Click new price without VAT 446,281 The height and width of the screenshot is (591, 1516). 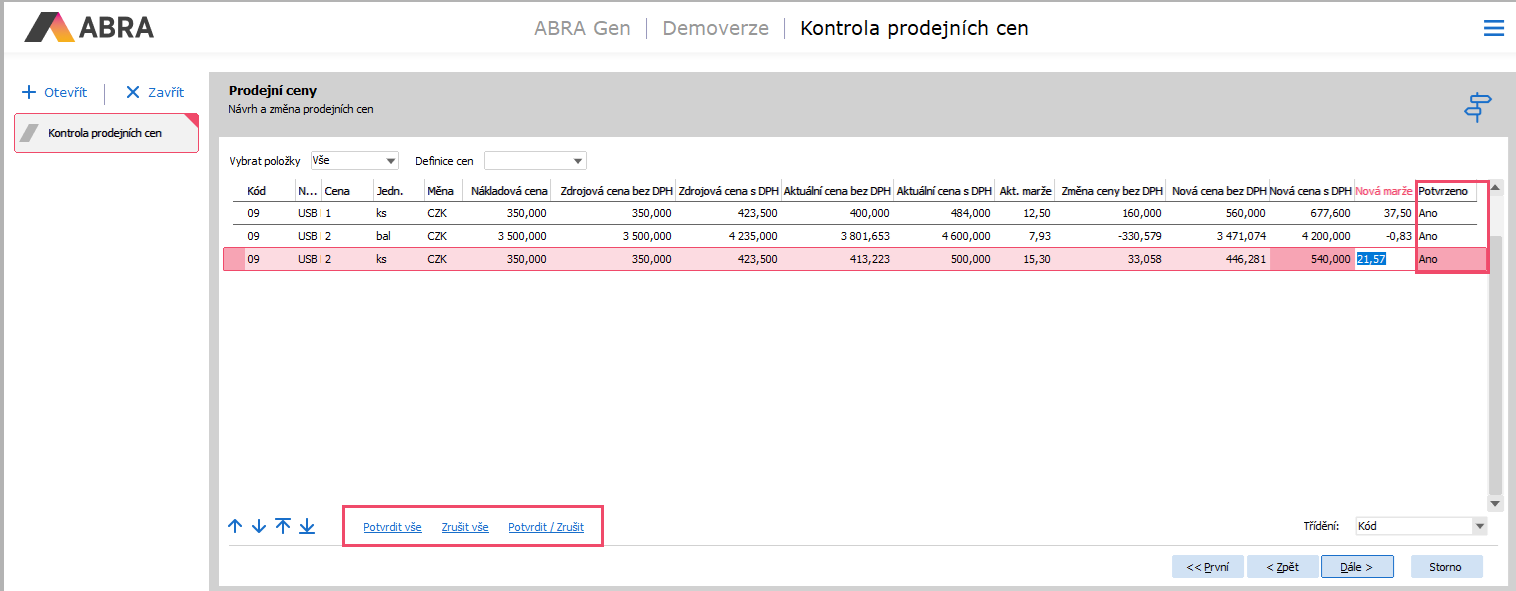click(1246, 259)
